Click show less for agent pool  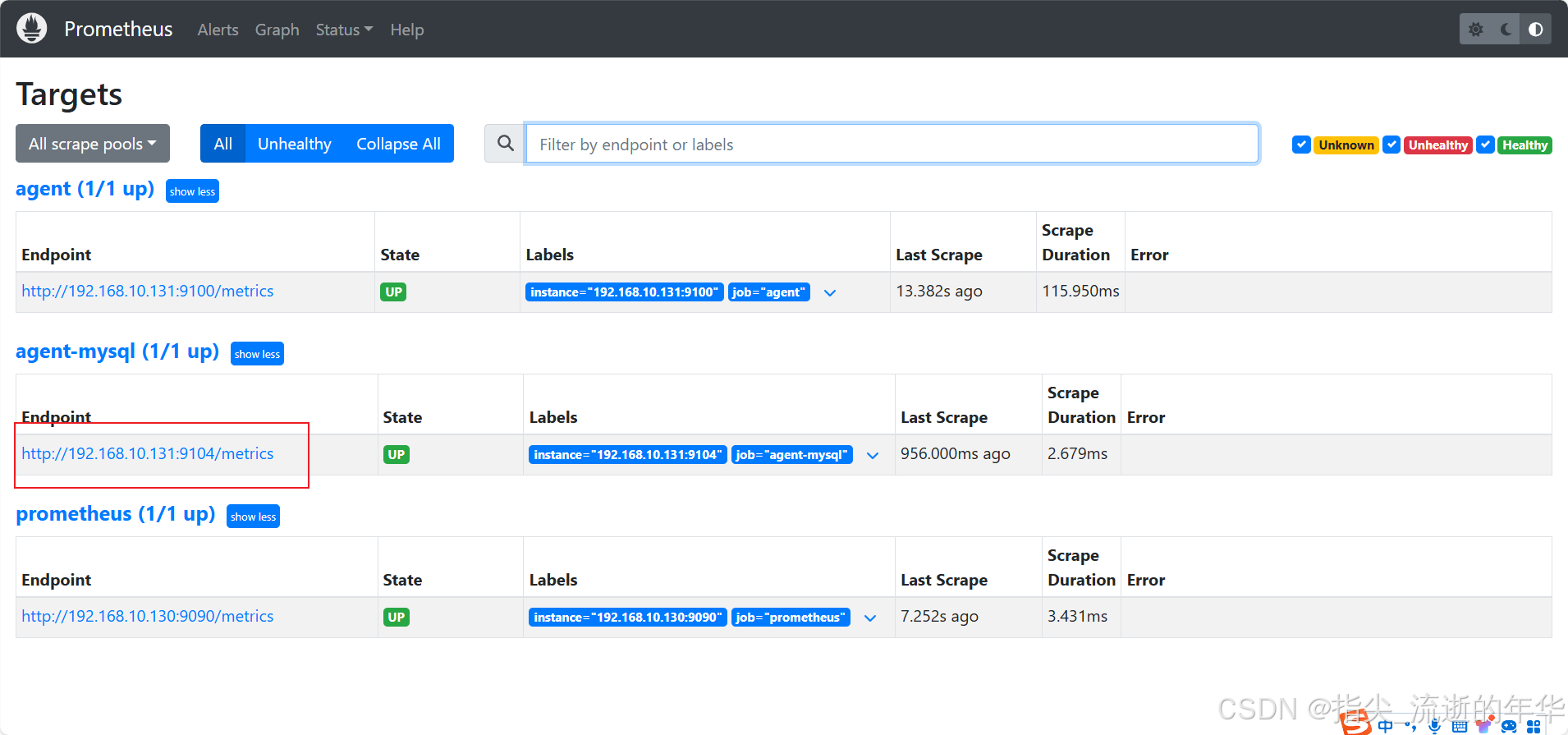point(192,191)
